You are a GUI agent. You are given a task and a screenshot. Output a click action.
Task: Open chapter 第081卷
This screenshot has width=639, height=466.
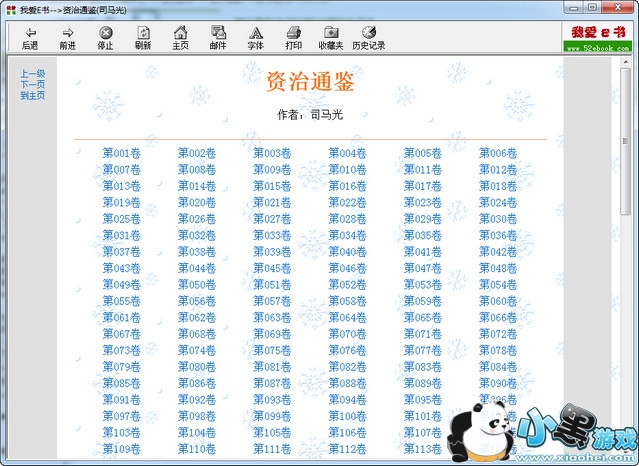[272, 367]
